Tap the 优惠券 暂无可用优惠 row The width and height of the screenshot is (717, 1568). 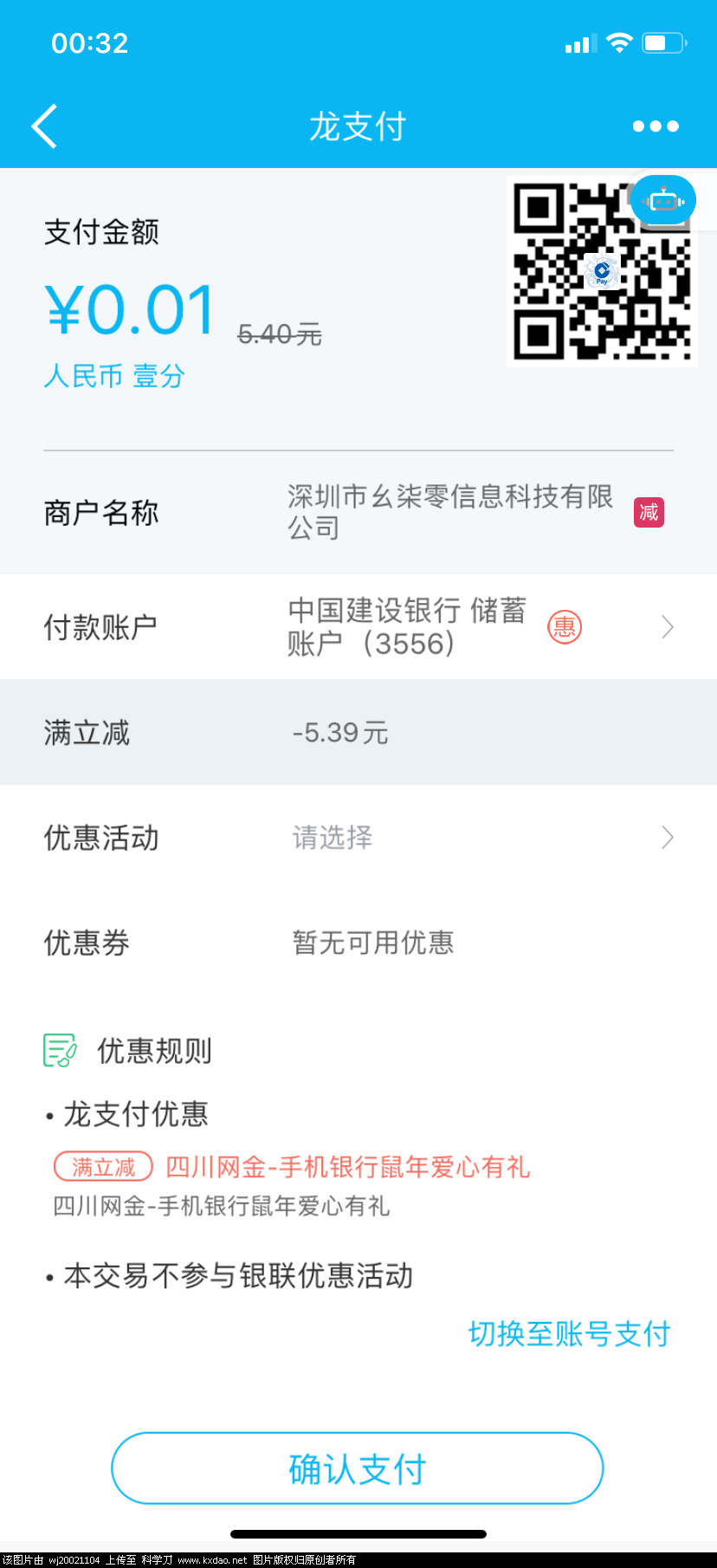pyautogui.click(x=358, y=943)
